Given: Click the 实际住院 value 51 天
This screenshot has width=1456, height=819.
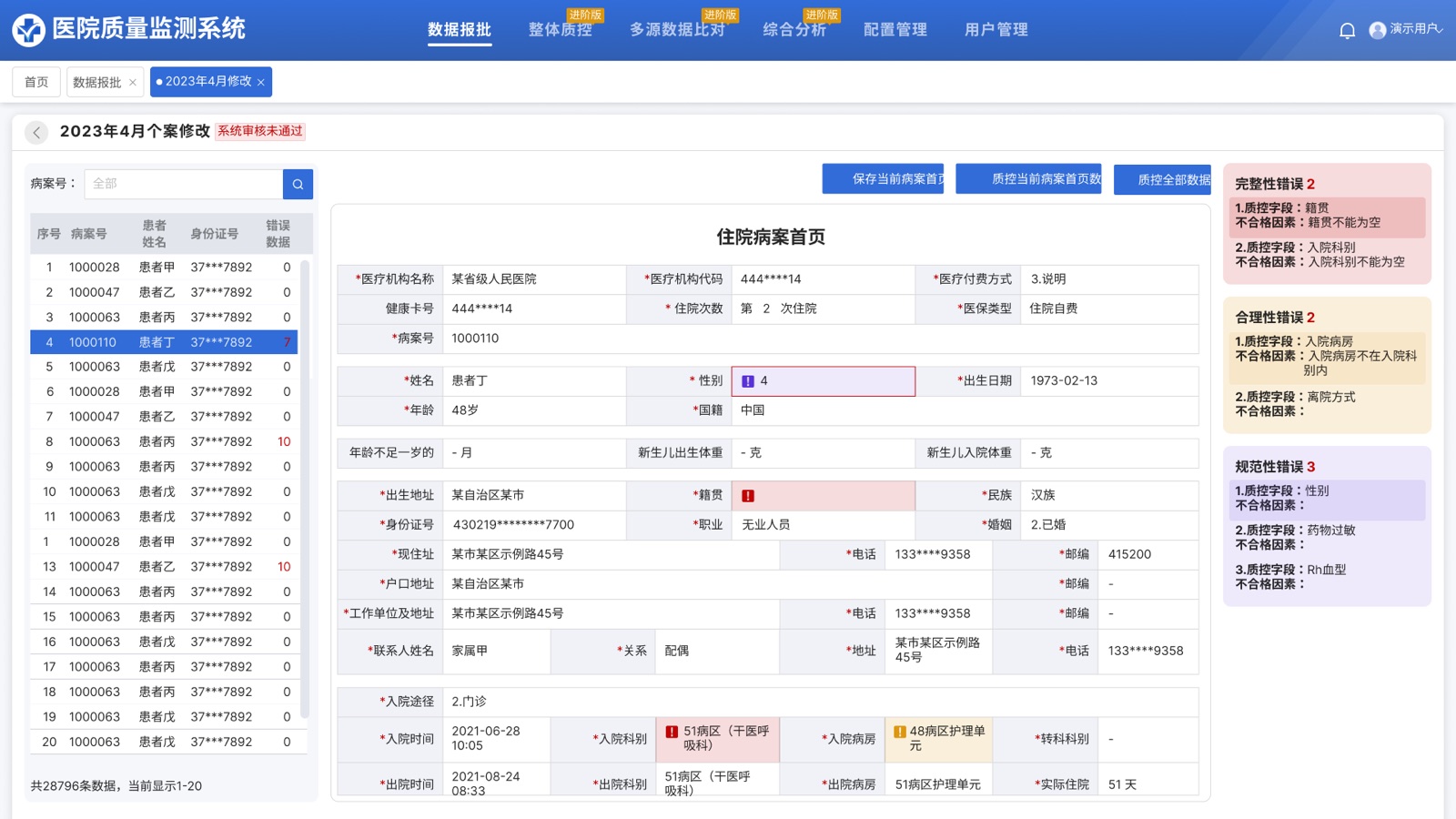Looking at the screenshot, I should pyautogui.click(x=1122, y=784).
